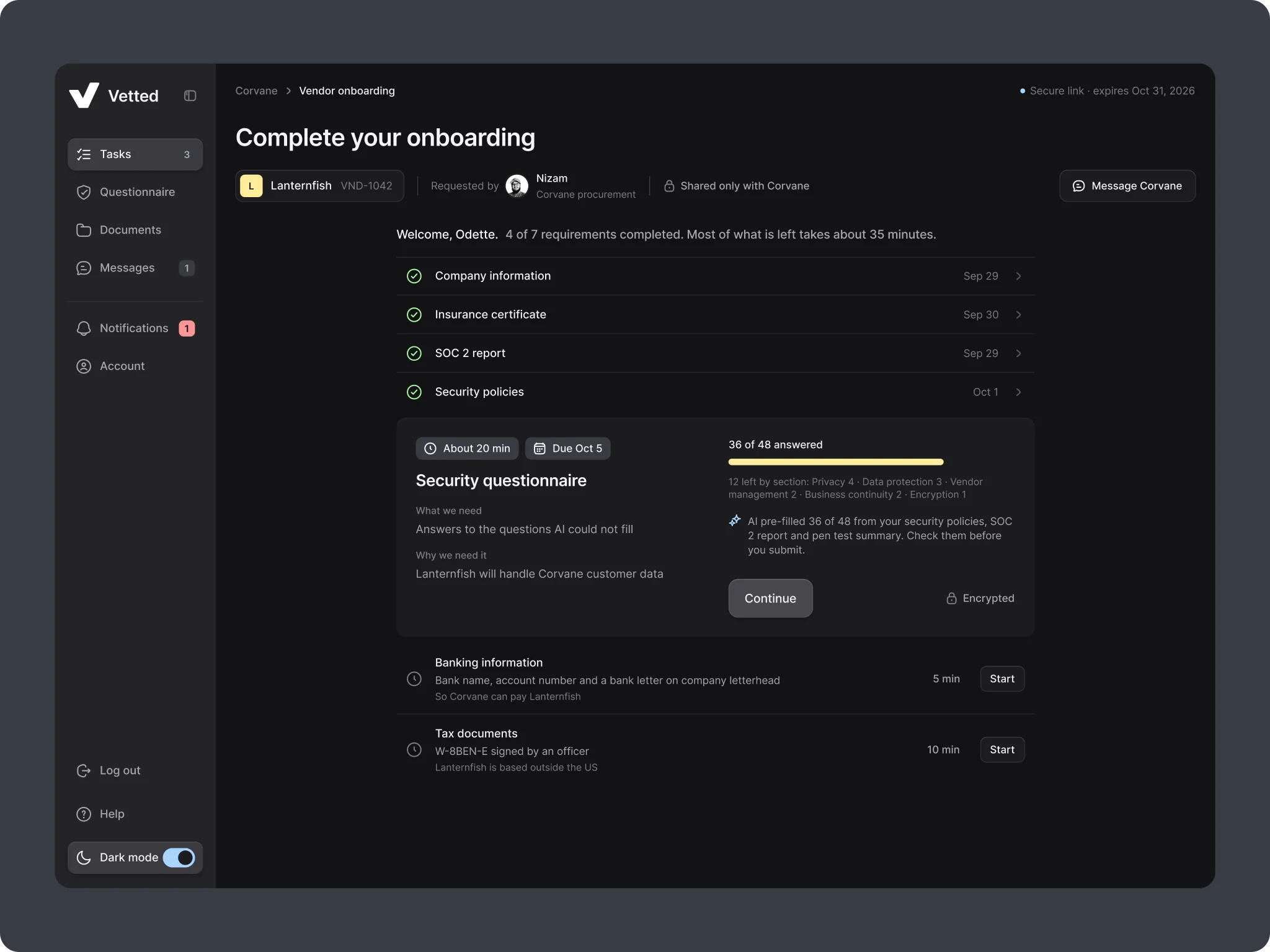Click the breadcrumb chevron after Corvane

(288, 91)
